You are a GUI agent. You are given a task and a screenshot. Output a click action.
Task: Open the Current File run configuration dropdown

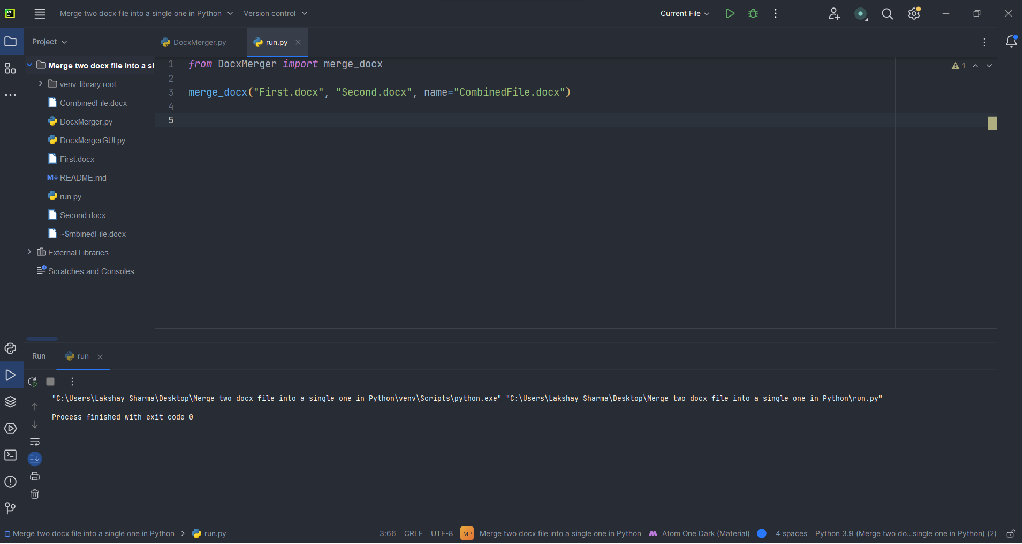685,13
